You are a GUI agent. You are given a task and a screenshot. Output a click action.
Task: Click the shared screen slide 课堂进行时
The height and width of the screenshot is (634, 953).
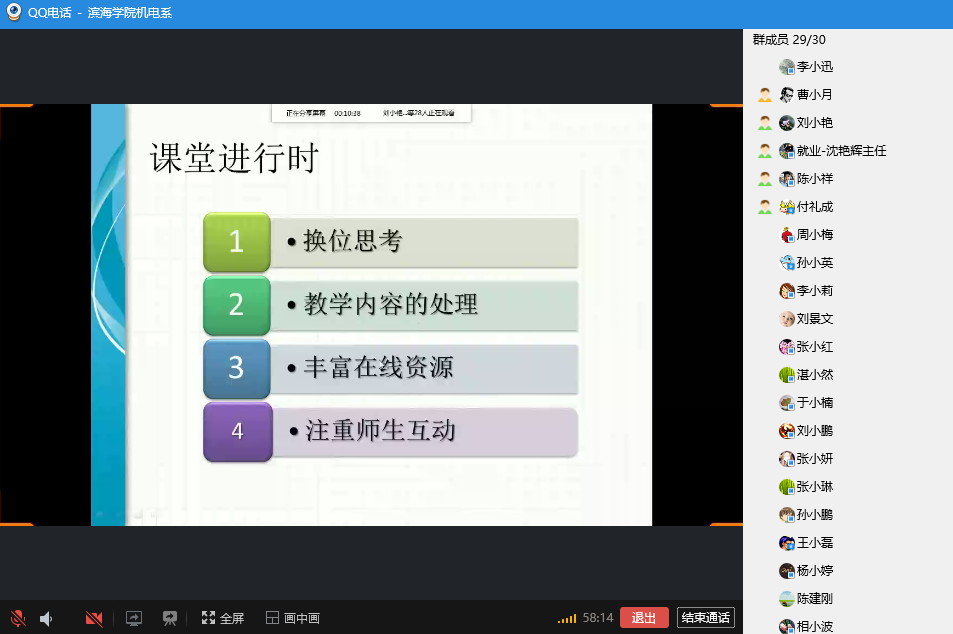(371, 315)
